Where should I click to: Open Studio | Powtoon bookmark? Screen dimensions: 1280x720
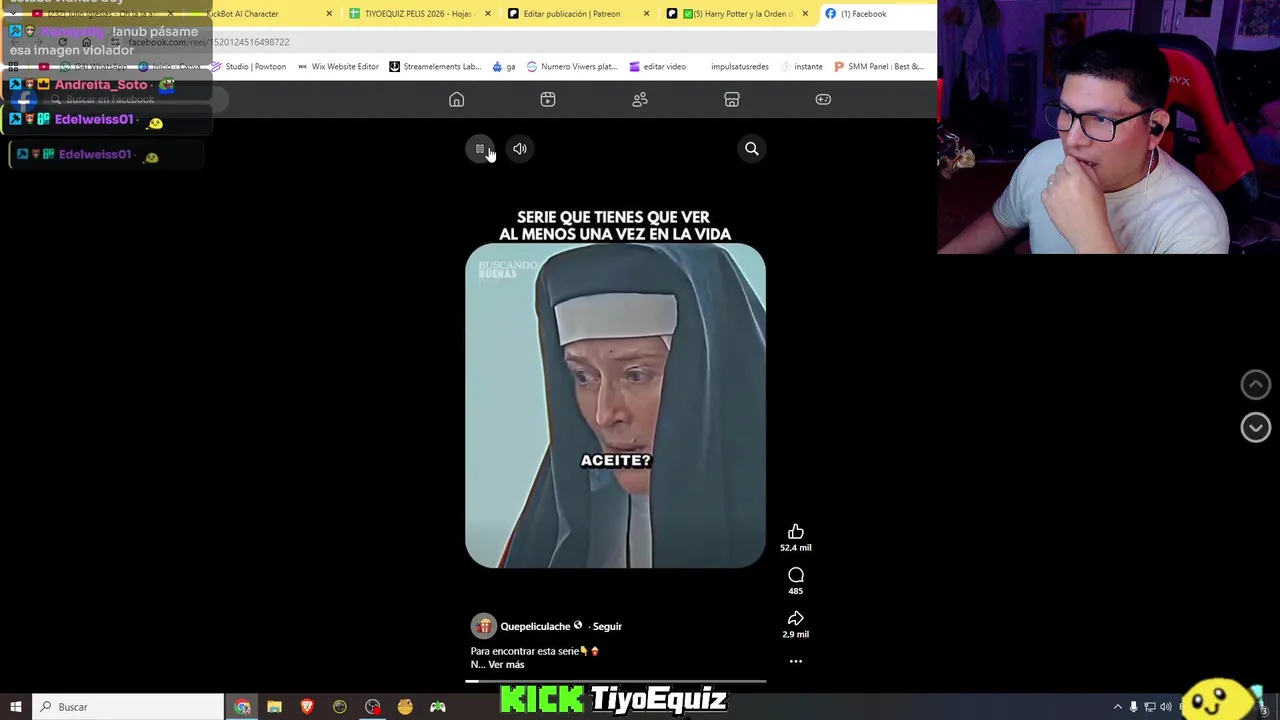click(x=248, y=67)
